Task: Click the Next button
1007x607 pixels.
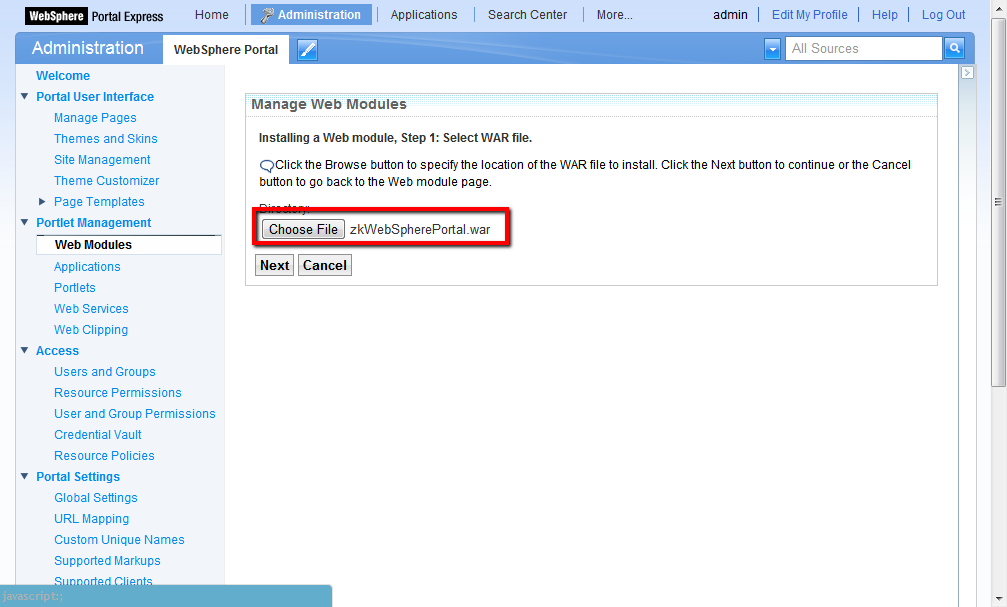Action: click(x=274, y=265)
